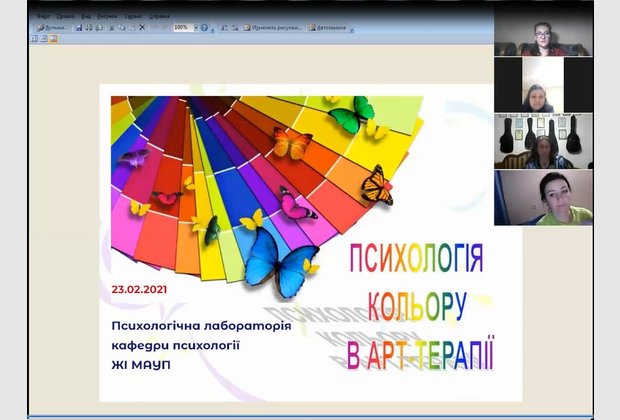This screenshot has width=620, height=420.
Task: Rotate the picture right using the toolbar icon
Action: point(236,28)
